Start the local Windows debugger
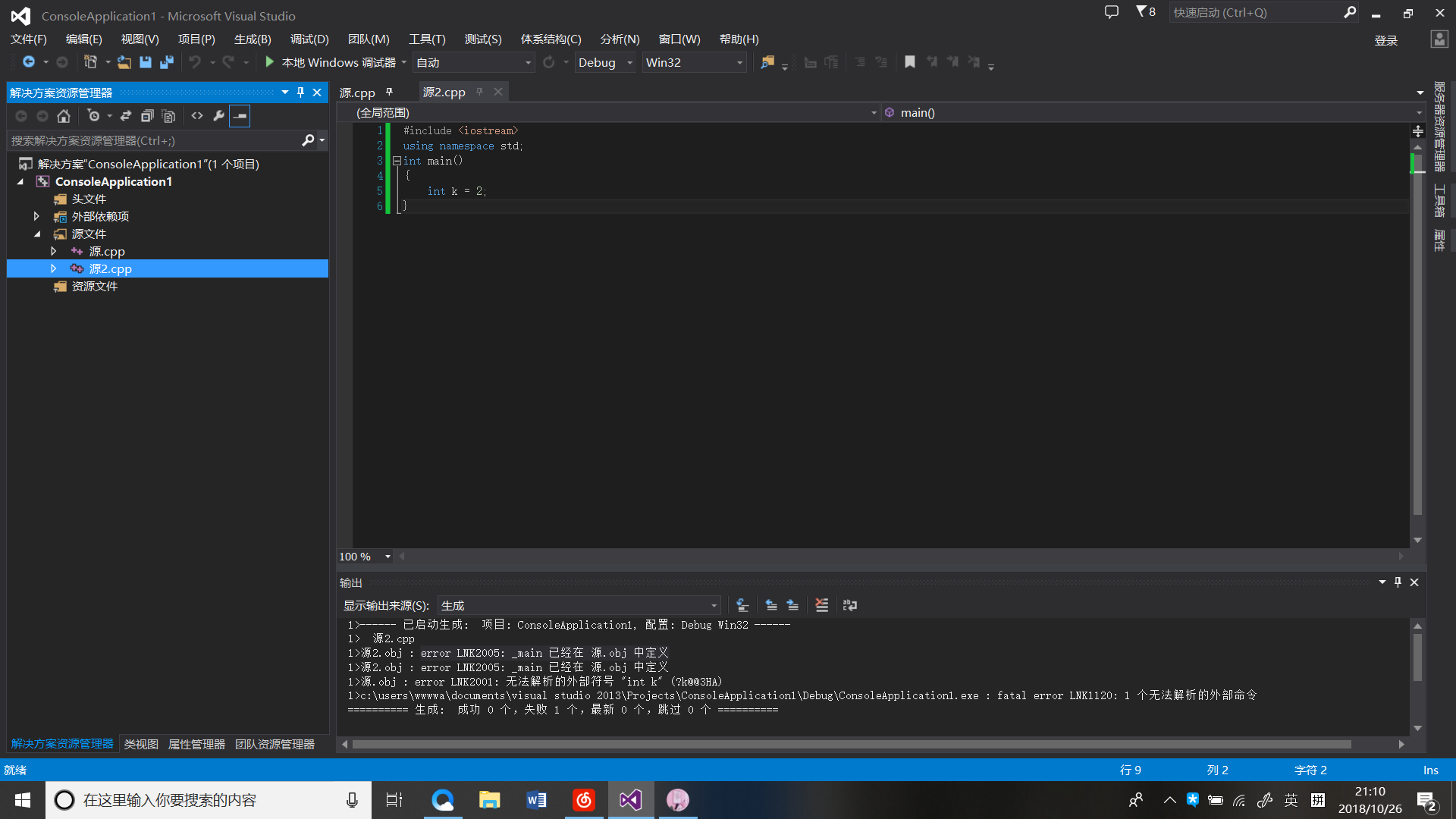Viewport: 1456px width, 819px height. 331,62
